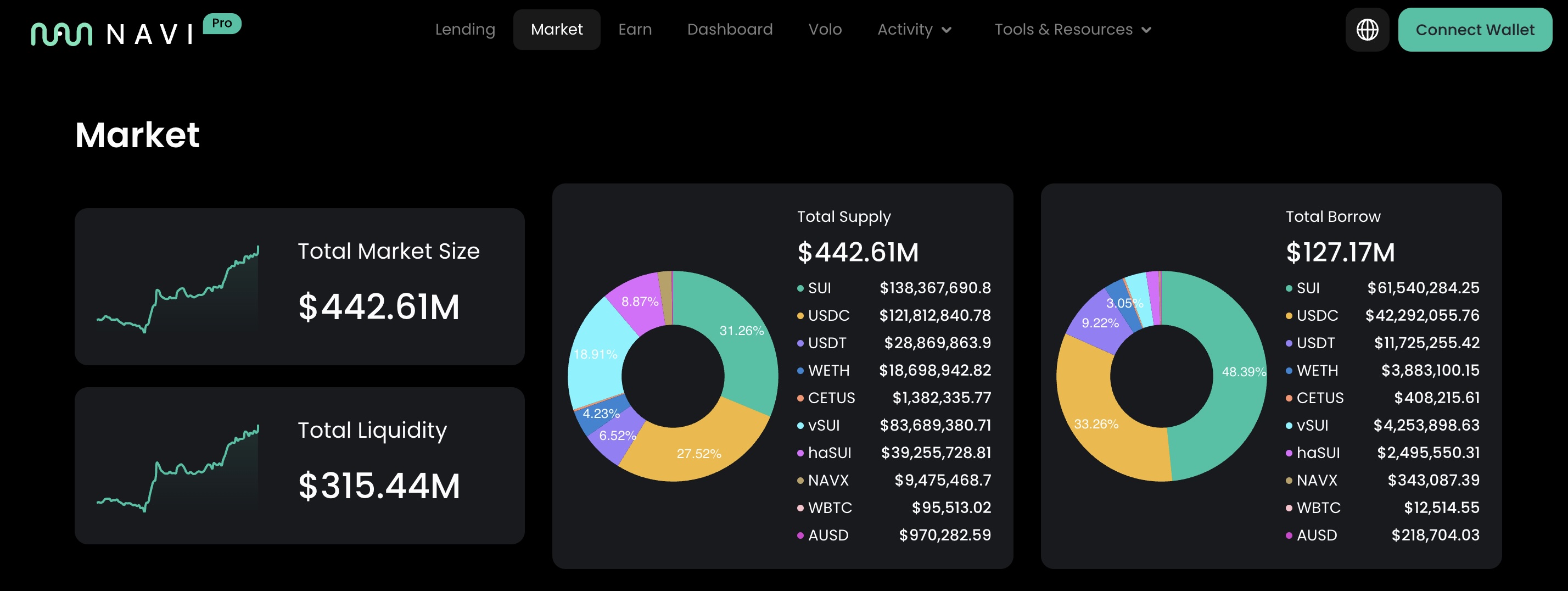Click the 3.05% WETH borrow slice
Image resolution: width=1568 pixels, height=591 pixels.
[x=1124, y=303]
